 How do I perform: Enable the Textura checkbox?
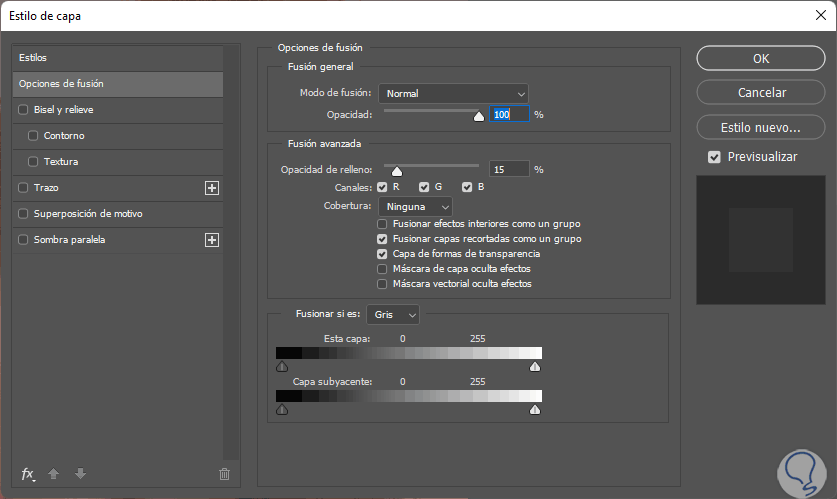33,161
